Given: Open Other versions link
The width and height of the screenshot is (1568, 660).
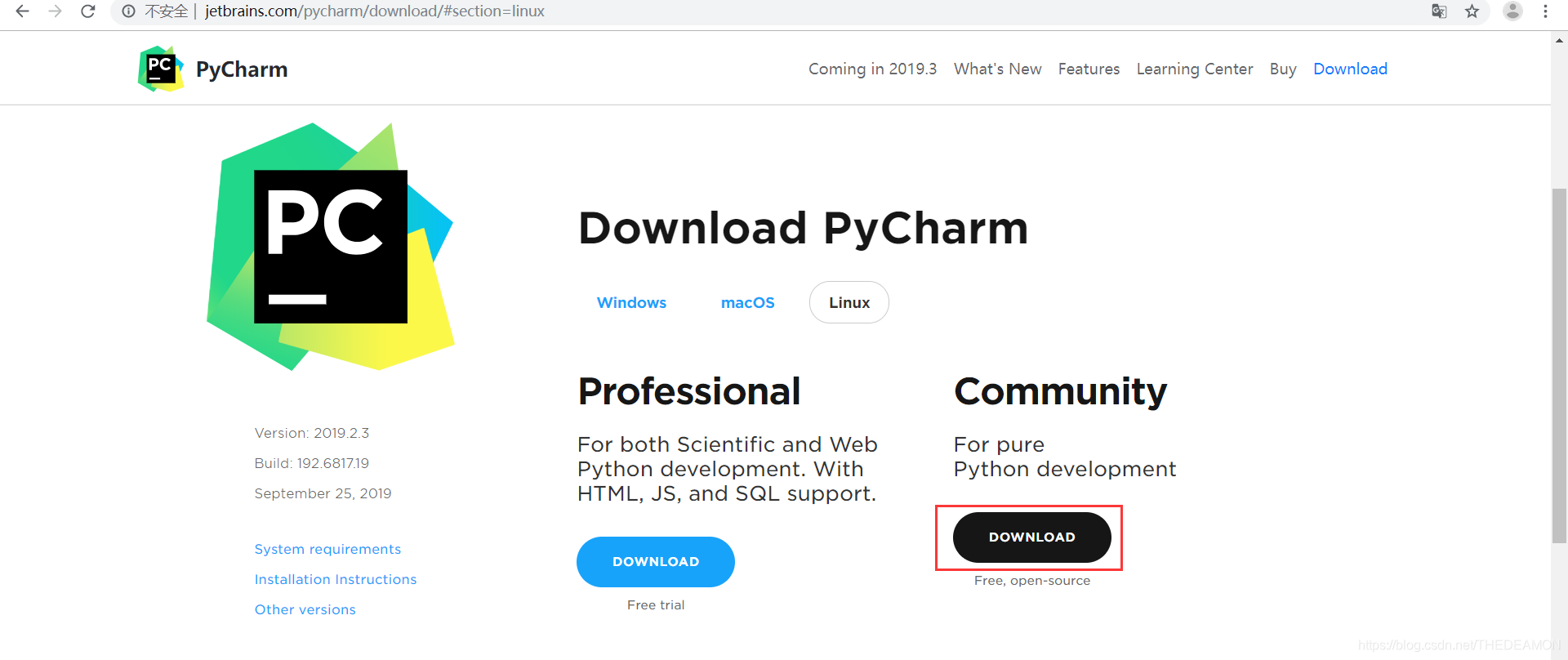Looking at the screenshot, I should (x=305, y=609).
